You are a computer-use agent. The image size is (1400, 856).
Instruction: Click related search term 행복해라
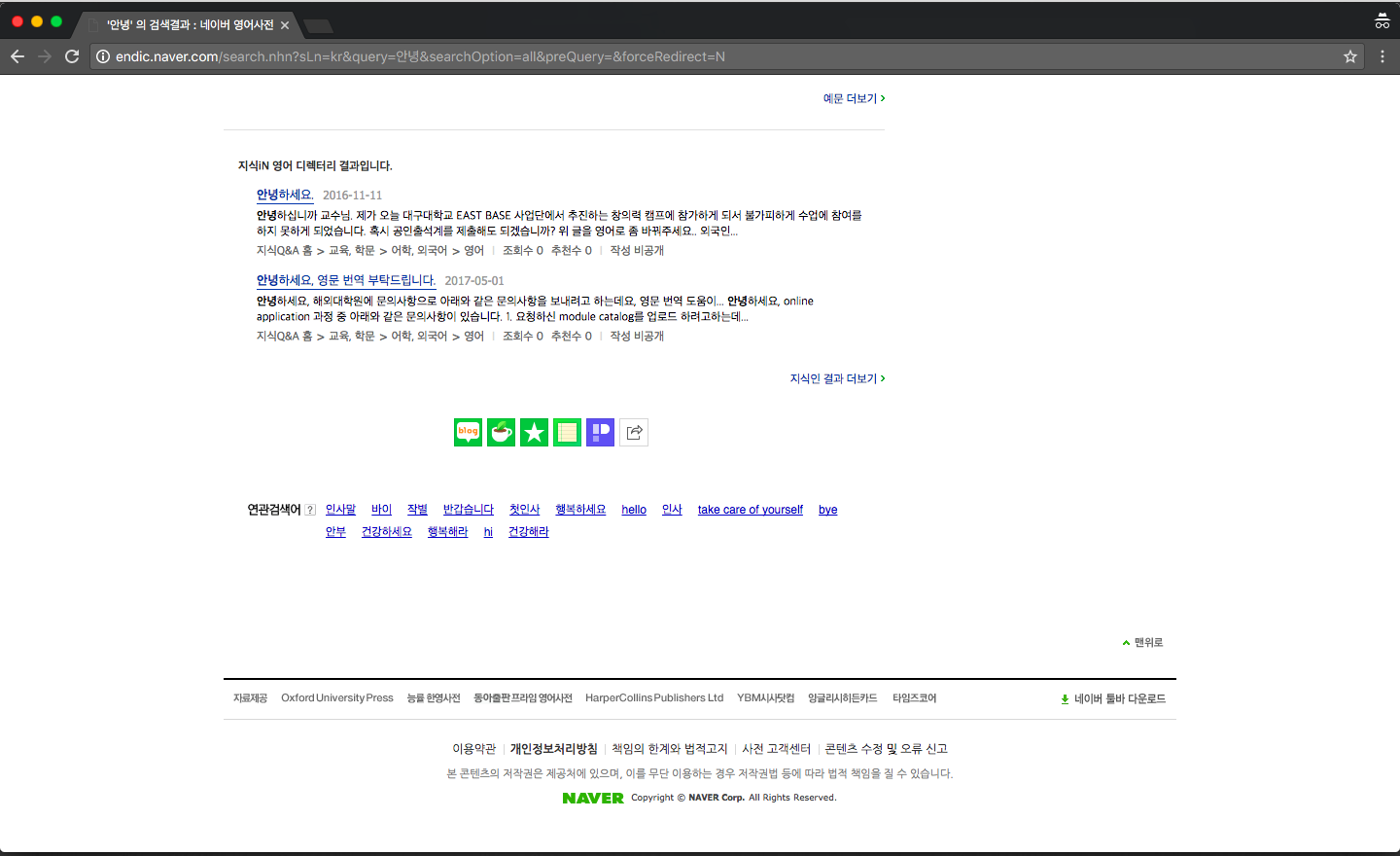tap(447, 532)
